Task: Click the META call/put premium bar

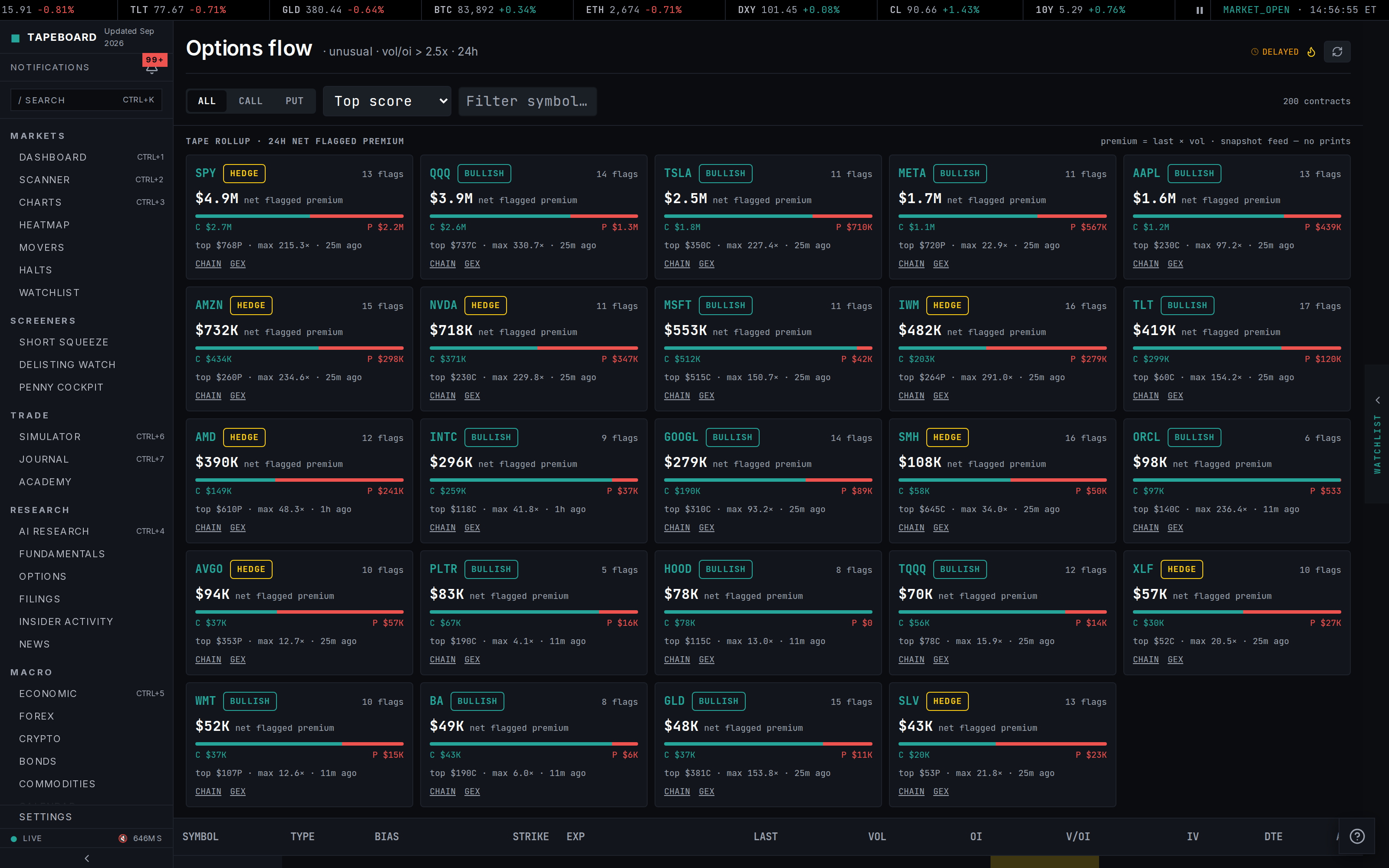Action: [x=1002, y=217]
